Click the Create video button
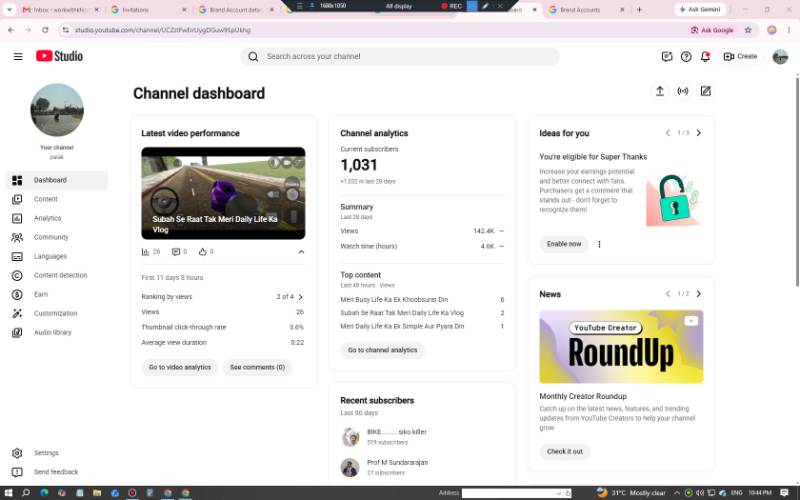800x500 pixels. (740, 57)
